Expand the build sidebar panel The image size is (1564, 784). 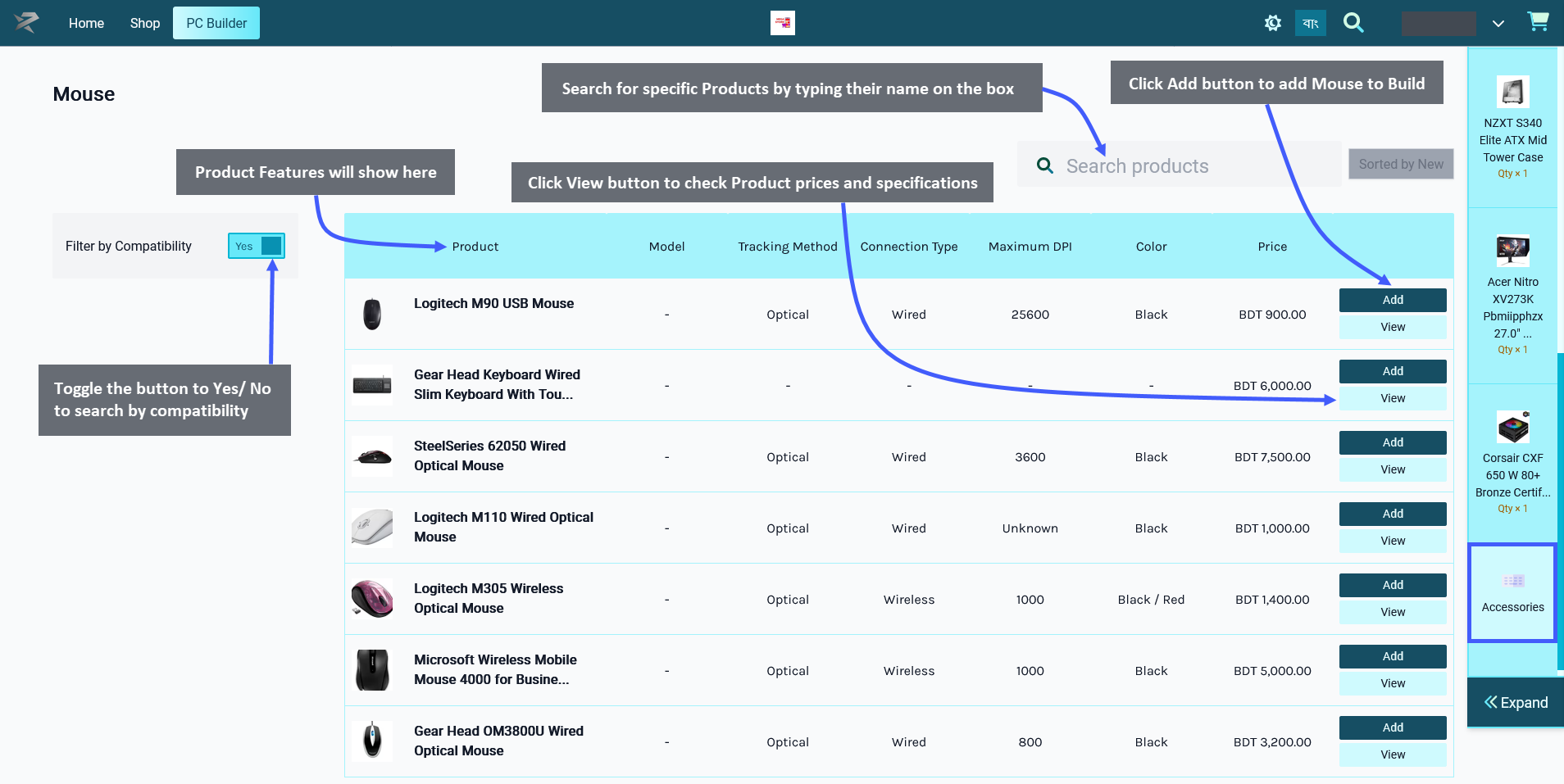[x=1516, y=702]
